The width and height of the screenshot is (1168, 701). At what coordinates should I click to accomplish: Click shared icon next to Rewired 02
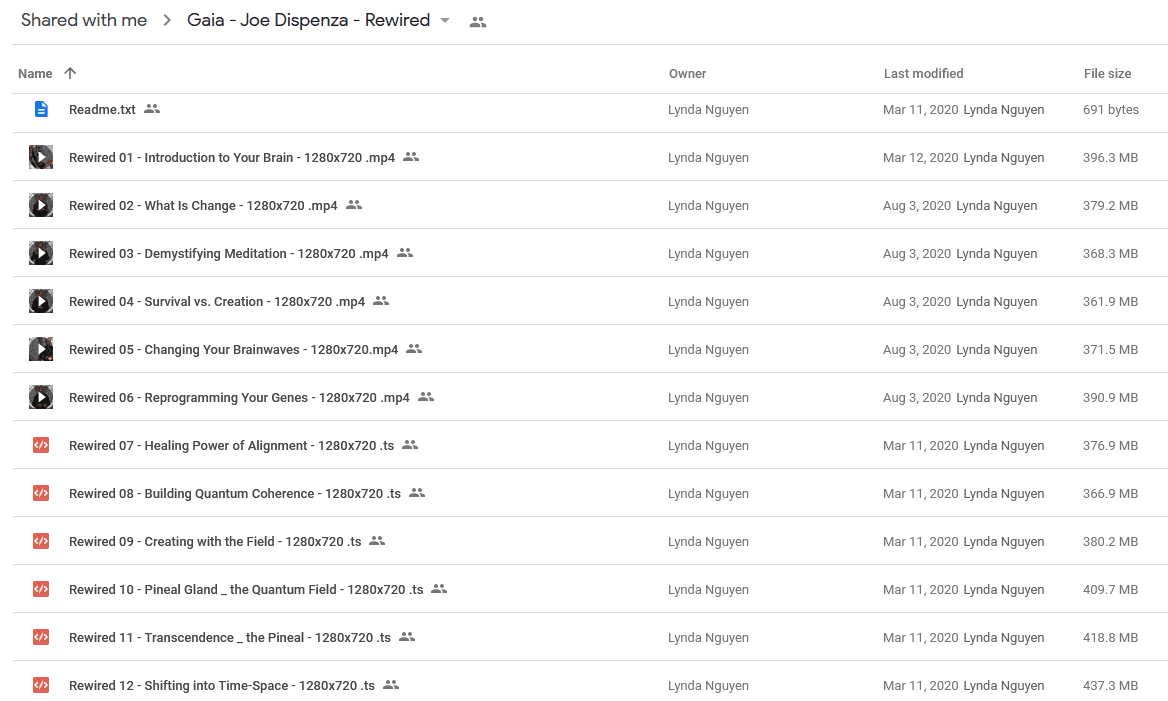pos(354,204)
